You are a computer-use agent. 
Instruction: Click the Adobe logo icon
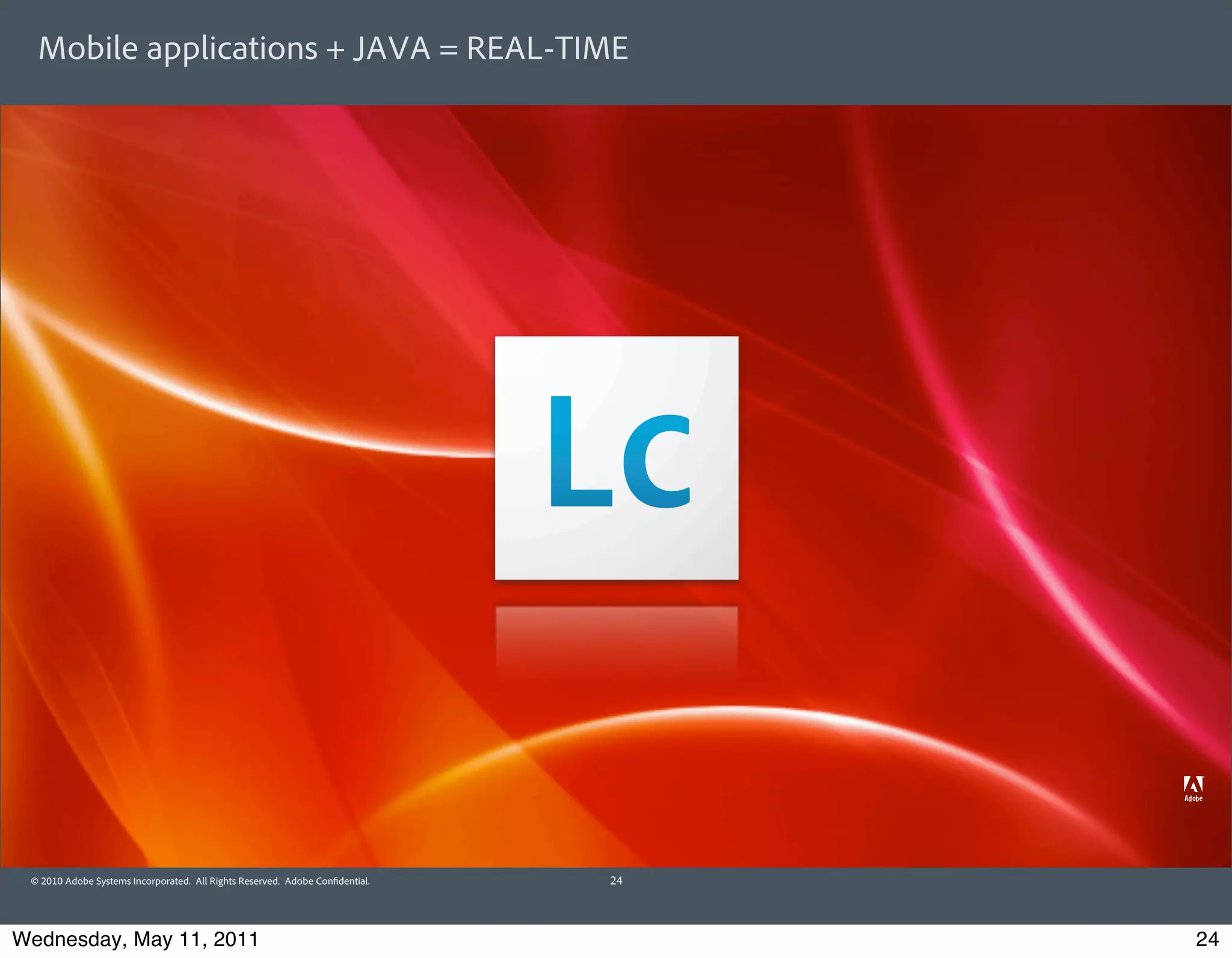point(1193,788)
